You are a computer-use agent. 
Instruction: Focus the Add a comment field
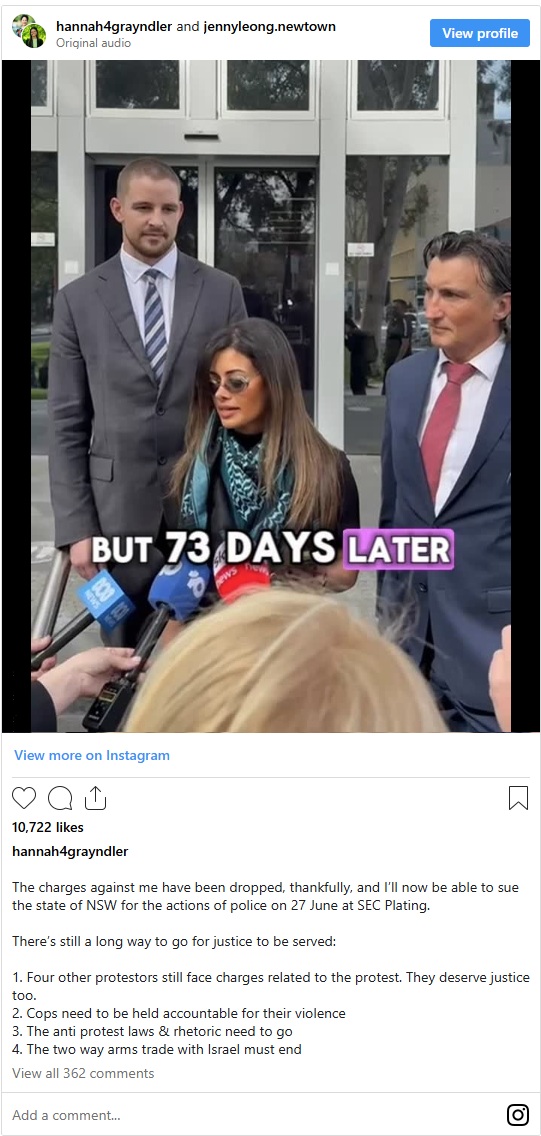[253, 1115]
